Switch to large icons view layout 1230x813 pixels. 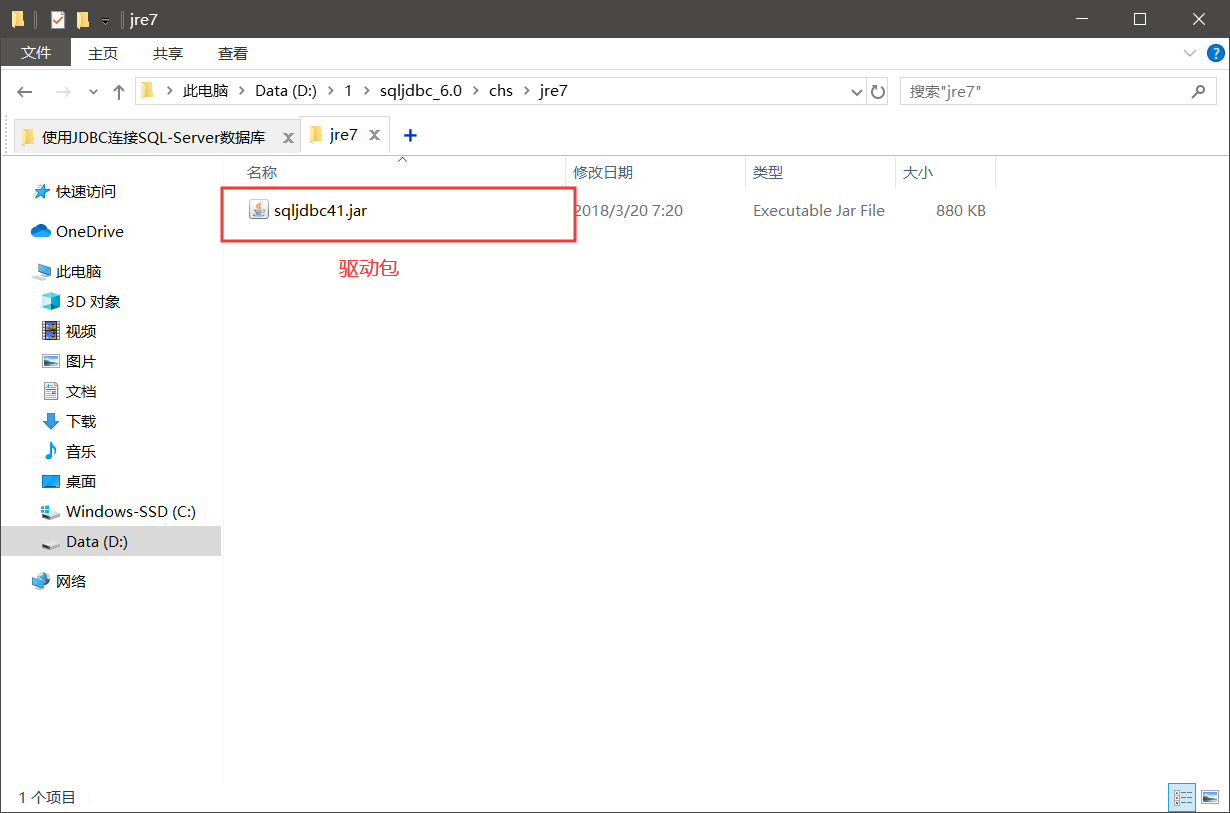tap(1210, 797)
